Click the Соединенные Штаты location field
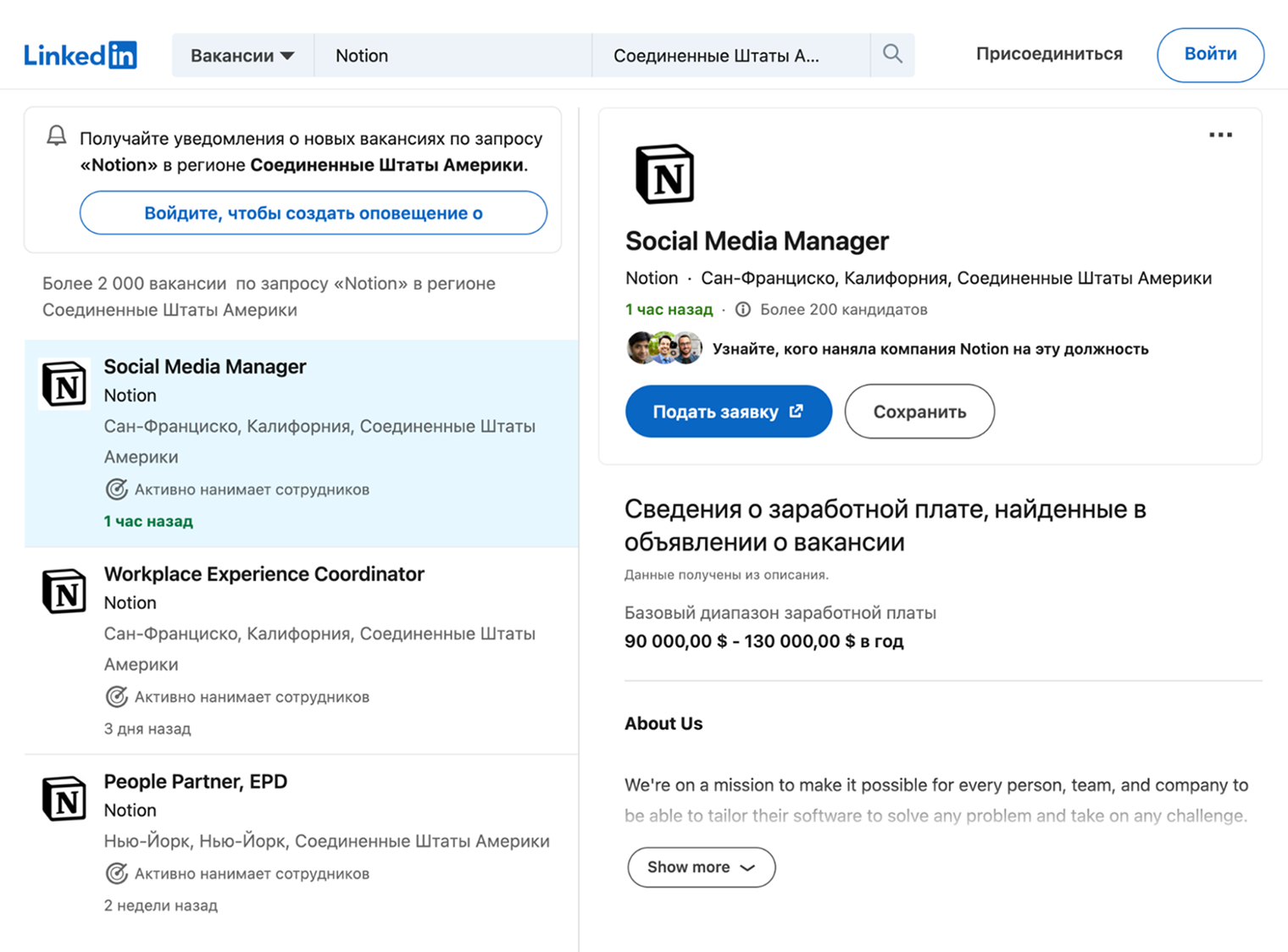 (x=730, y=55)
